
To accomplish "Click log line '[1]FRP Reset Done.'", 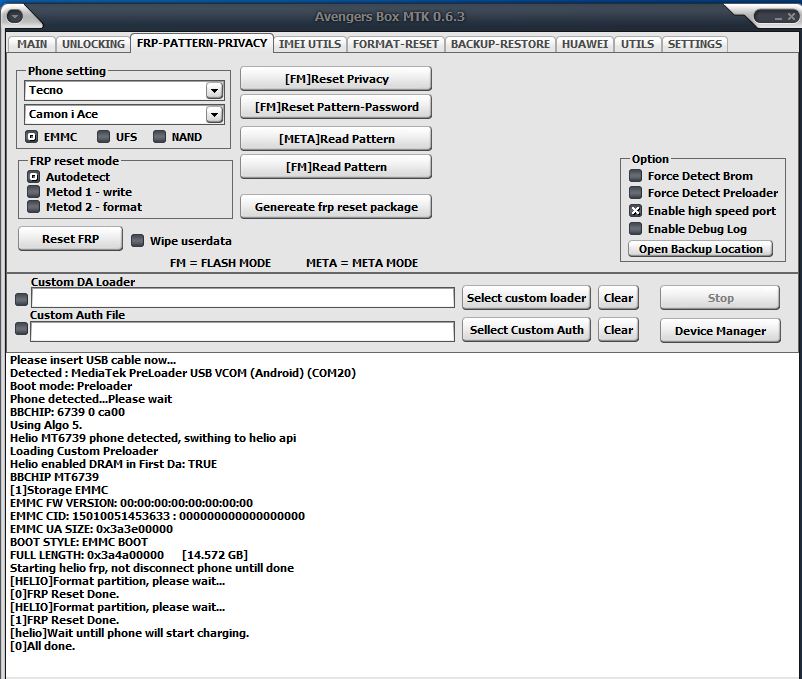I will [x=64, y=620].
